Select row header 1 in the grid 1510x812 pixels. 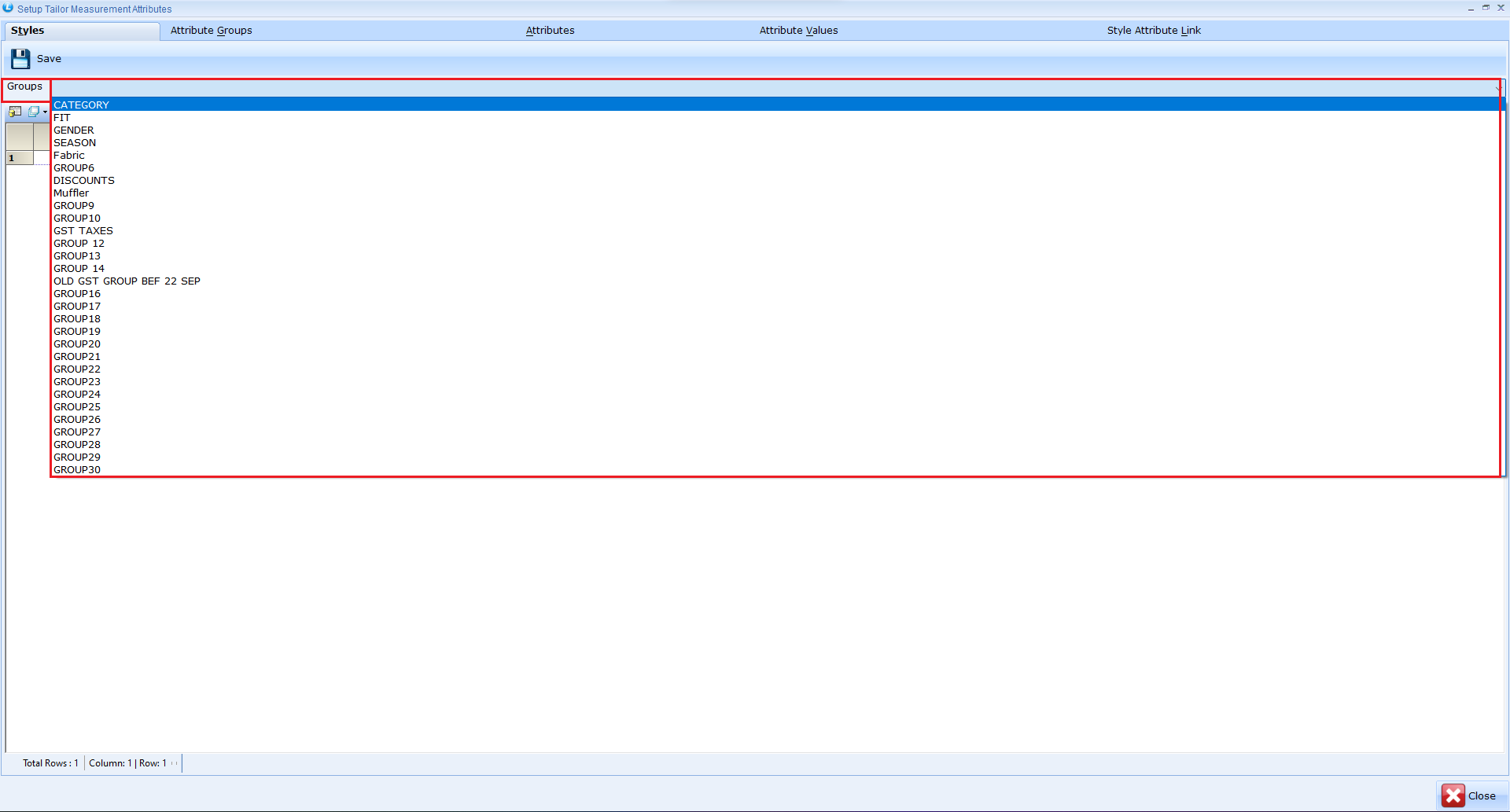pos(19,158)
